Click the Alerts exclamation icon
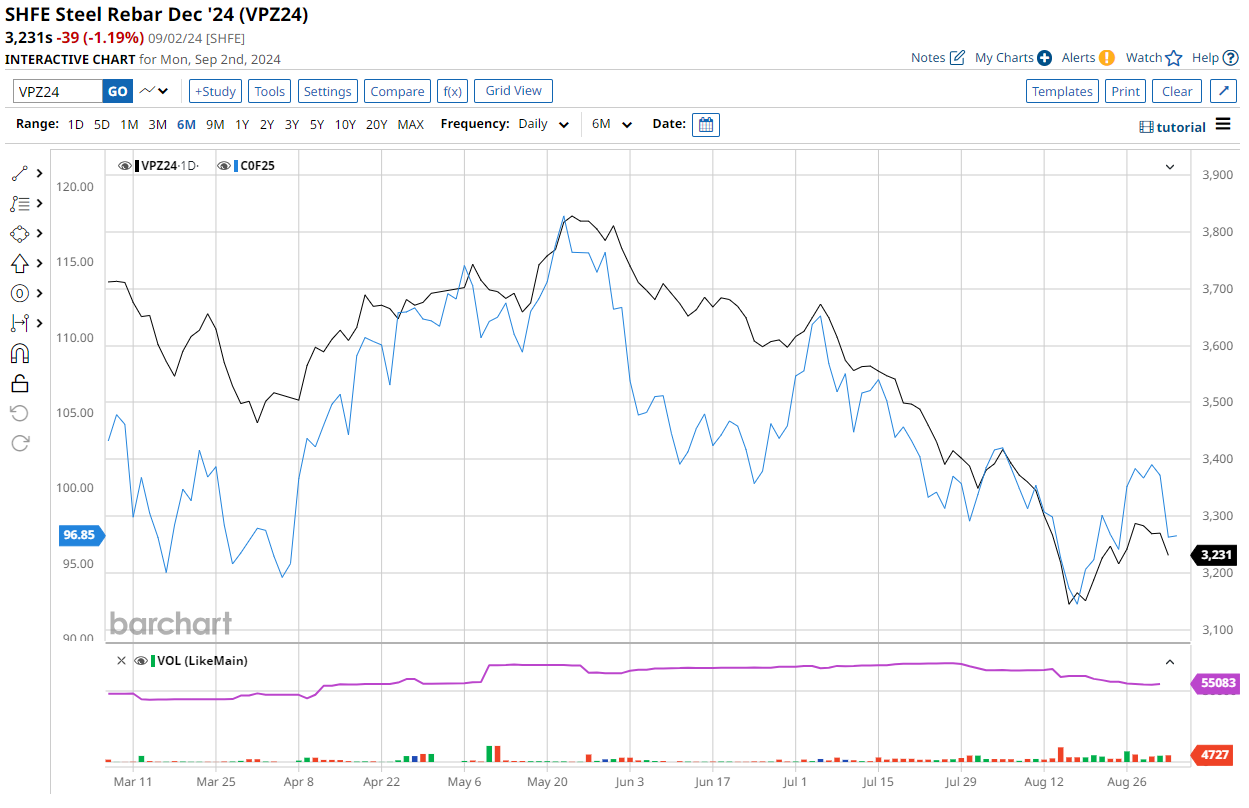 tap(1106, 58)
